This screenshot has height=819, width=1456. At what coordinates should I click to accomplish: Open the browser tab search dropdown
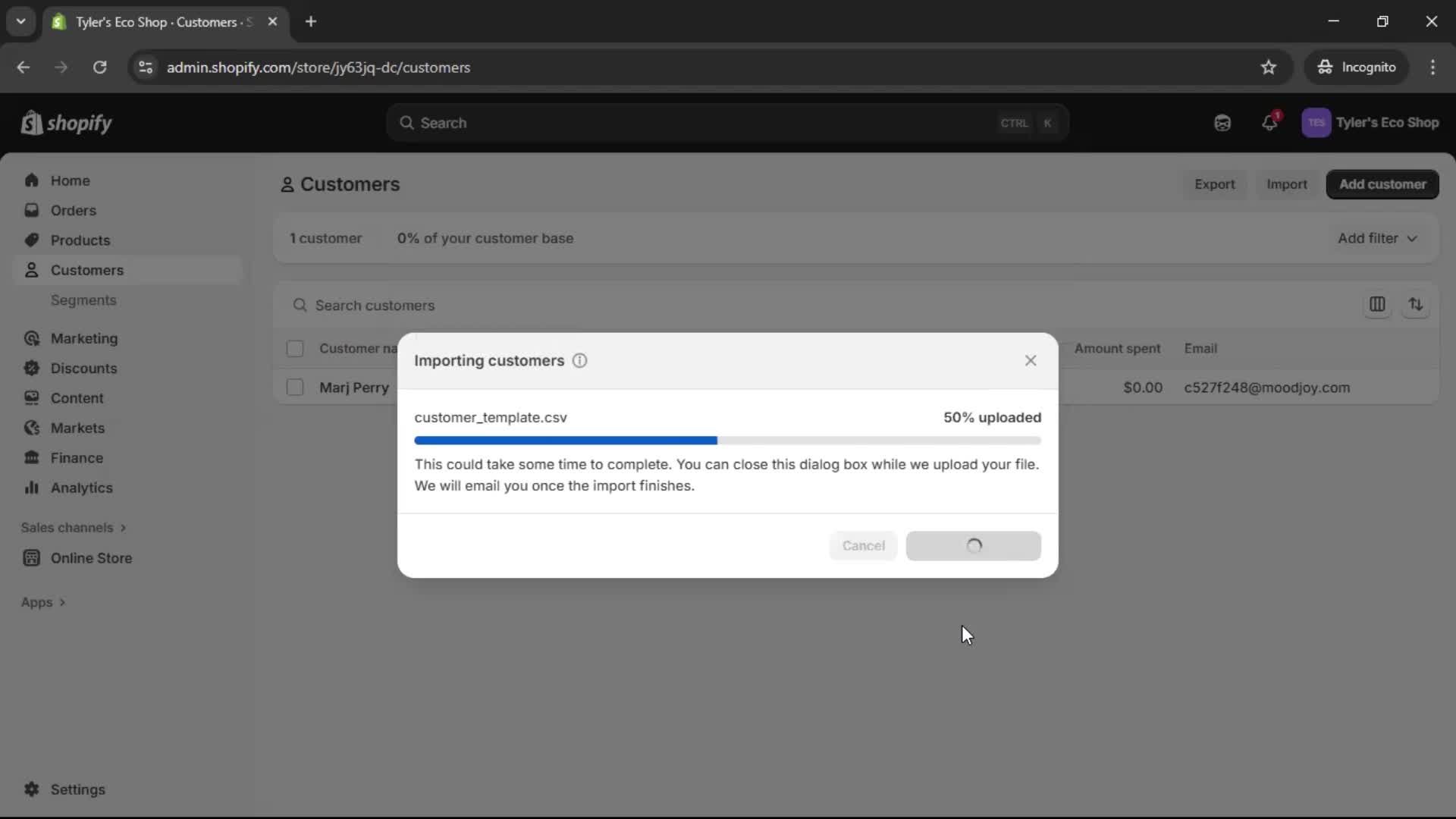(20, 21)
